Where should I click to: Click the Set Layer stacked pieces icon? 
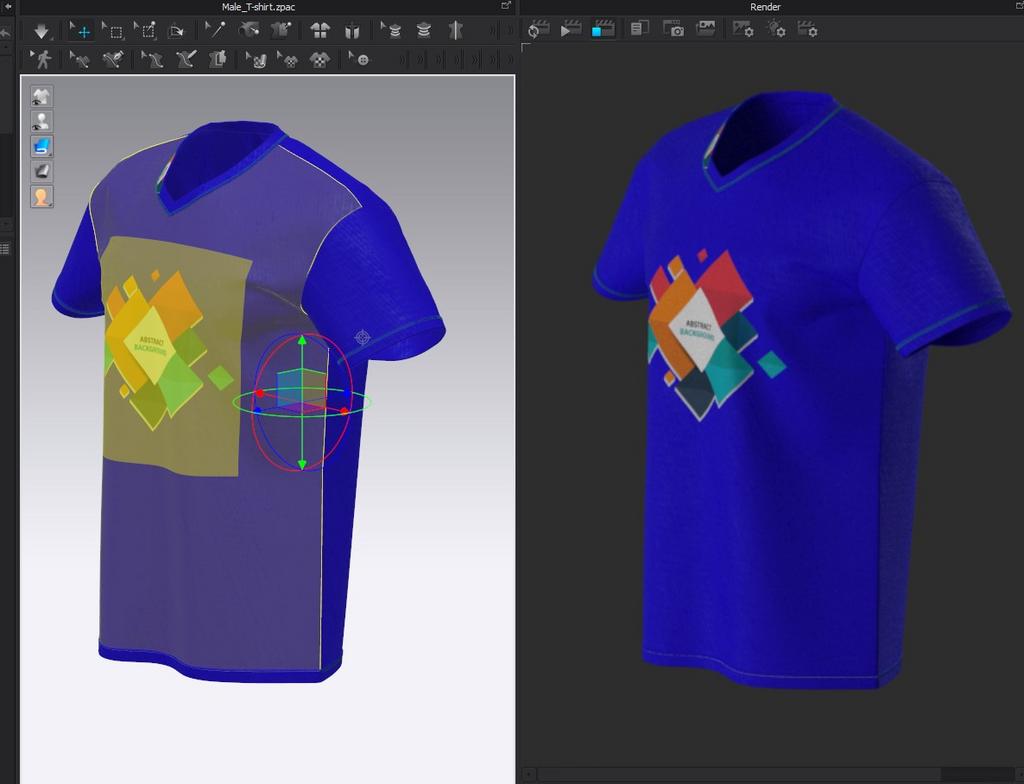point(424,31)
